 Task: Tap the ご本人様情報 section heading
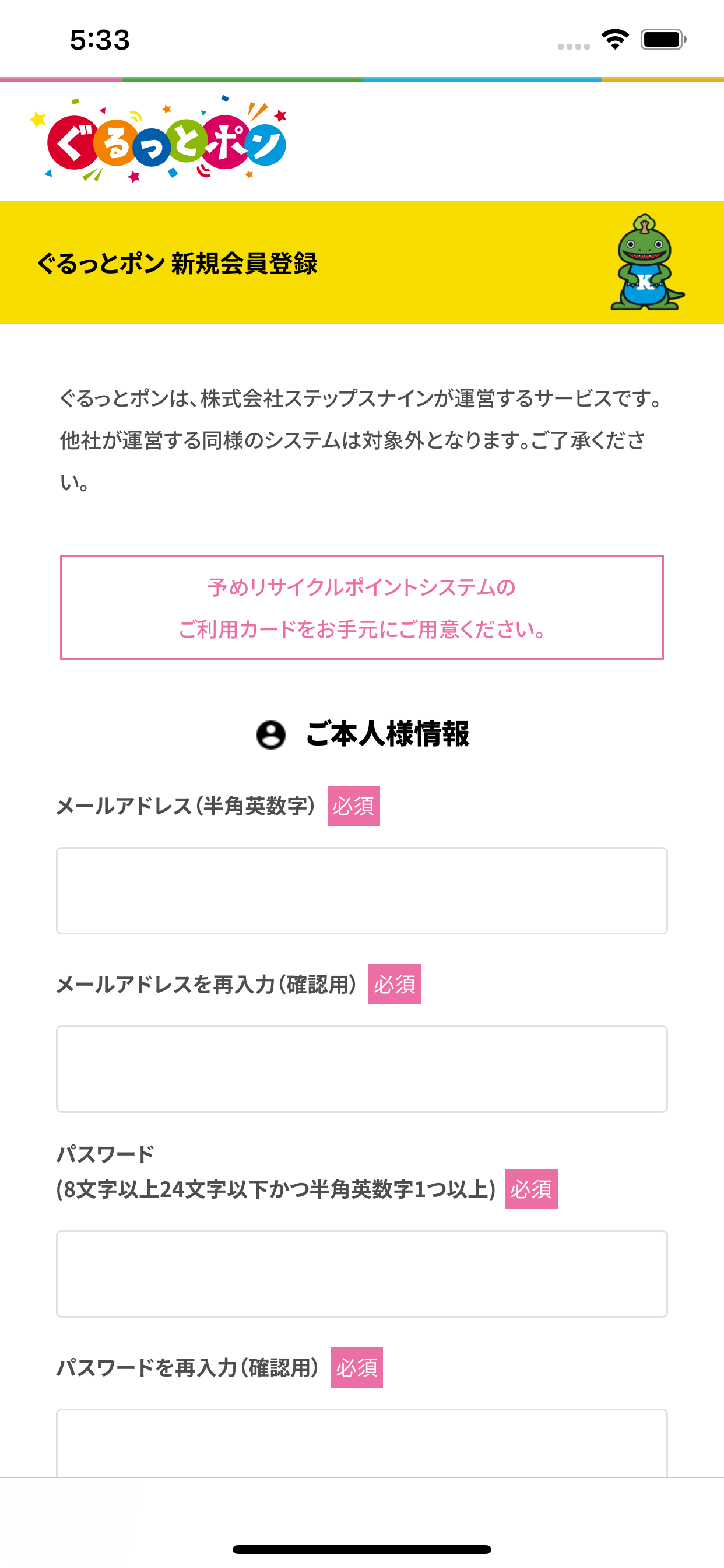tap(387, 734)
